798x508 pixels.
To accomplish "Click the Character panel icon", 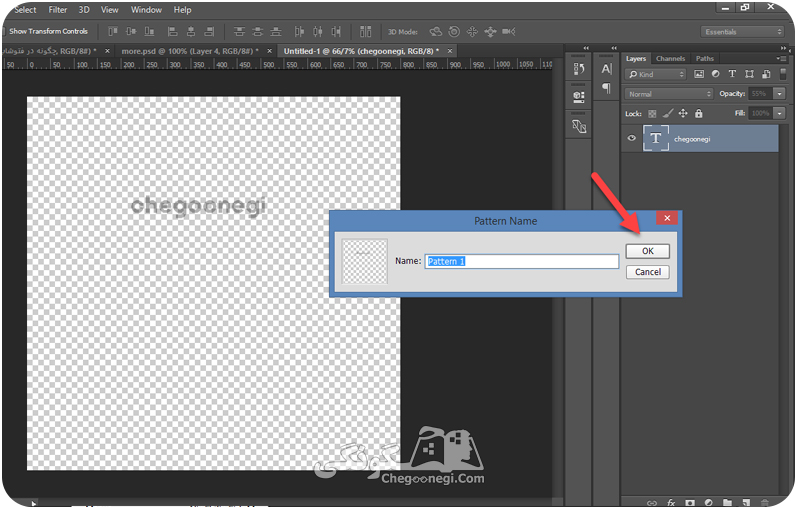I will (x=606, y=69).
